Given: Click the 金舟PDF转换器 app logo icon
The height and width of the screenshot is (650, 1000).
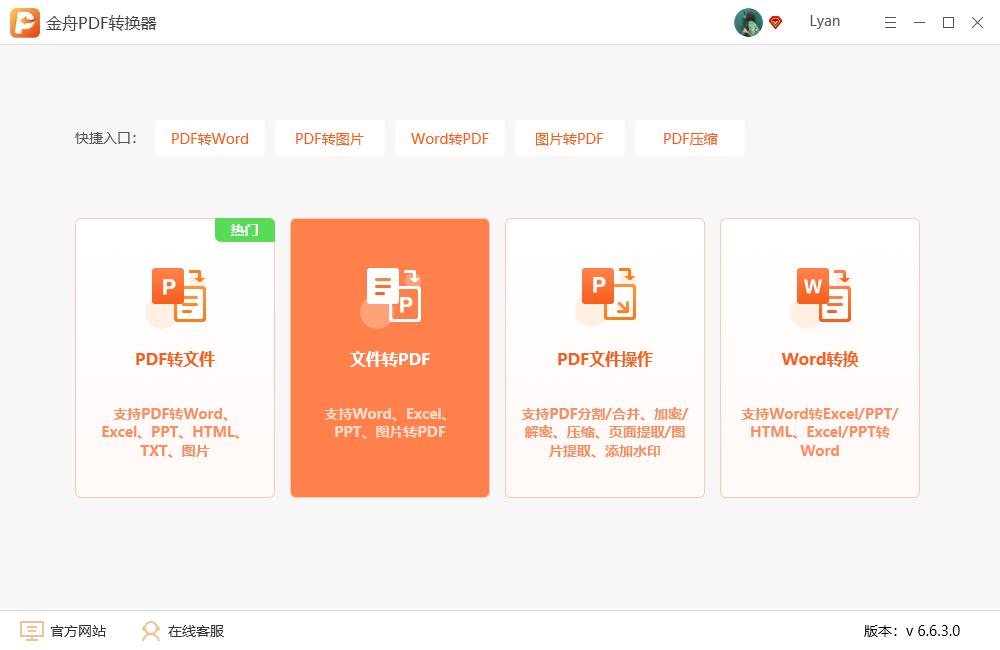Looking at the screenshot, I should (x=20, y=21).
